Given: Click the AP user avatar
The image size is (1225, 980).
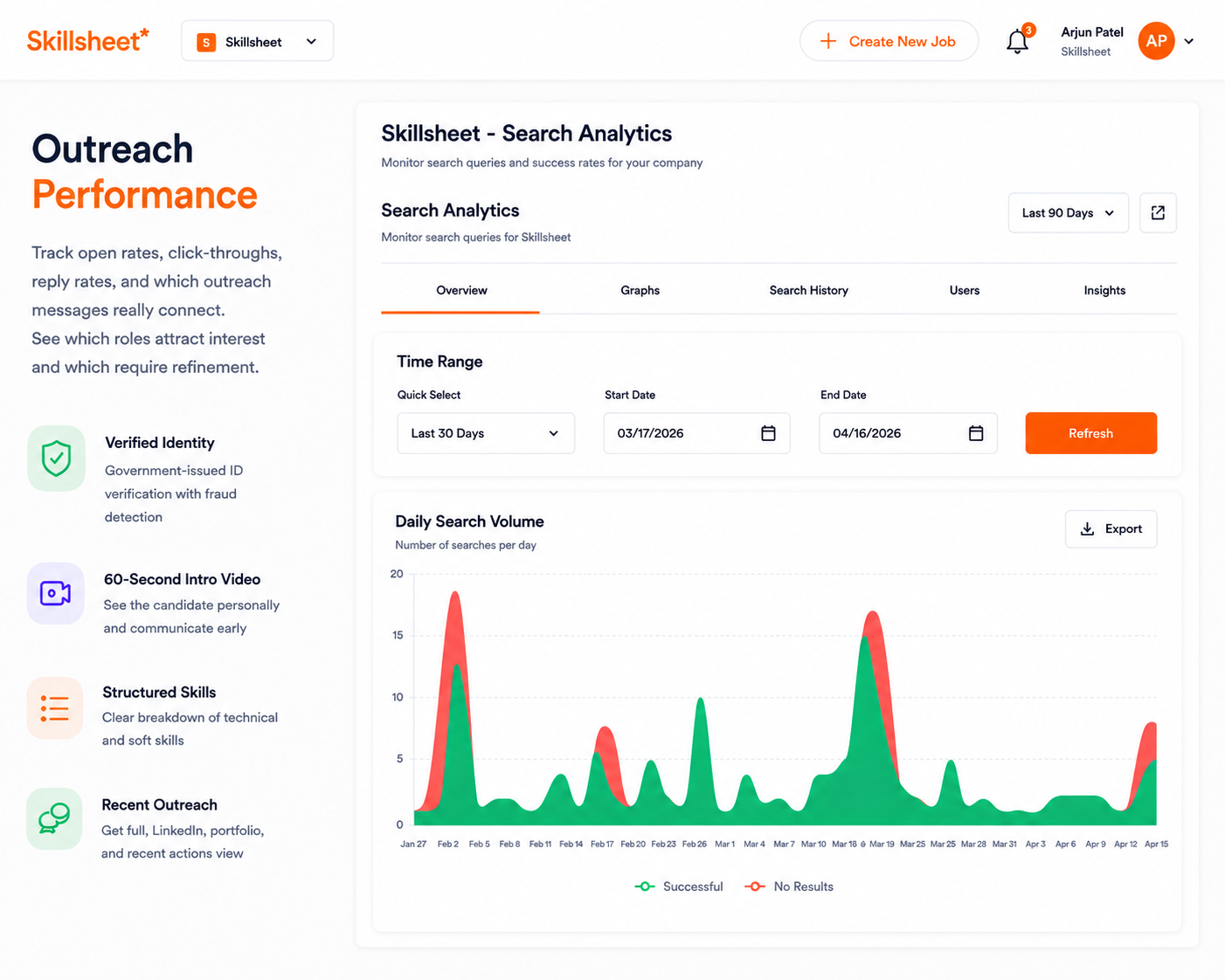Looking at the screenshot, I should [1156, 41].
